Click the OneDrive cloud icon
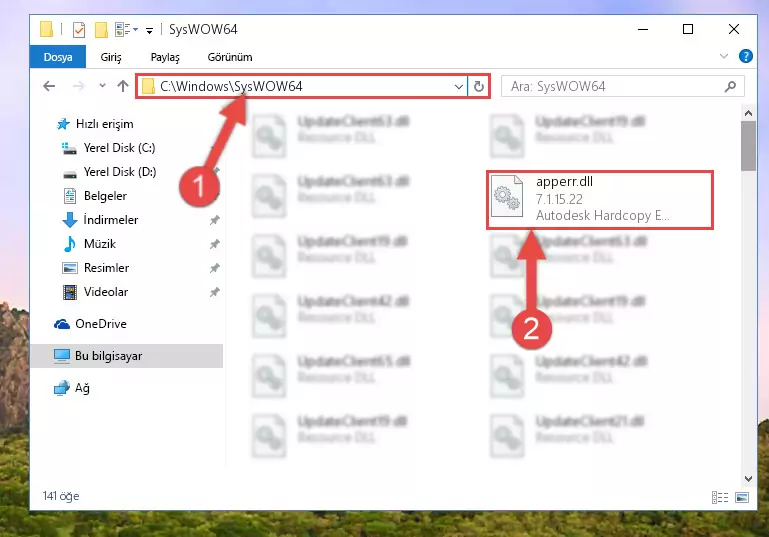Viewport: 769px width, 537px height. (62, 324)
